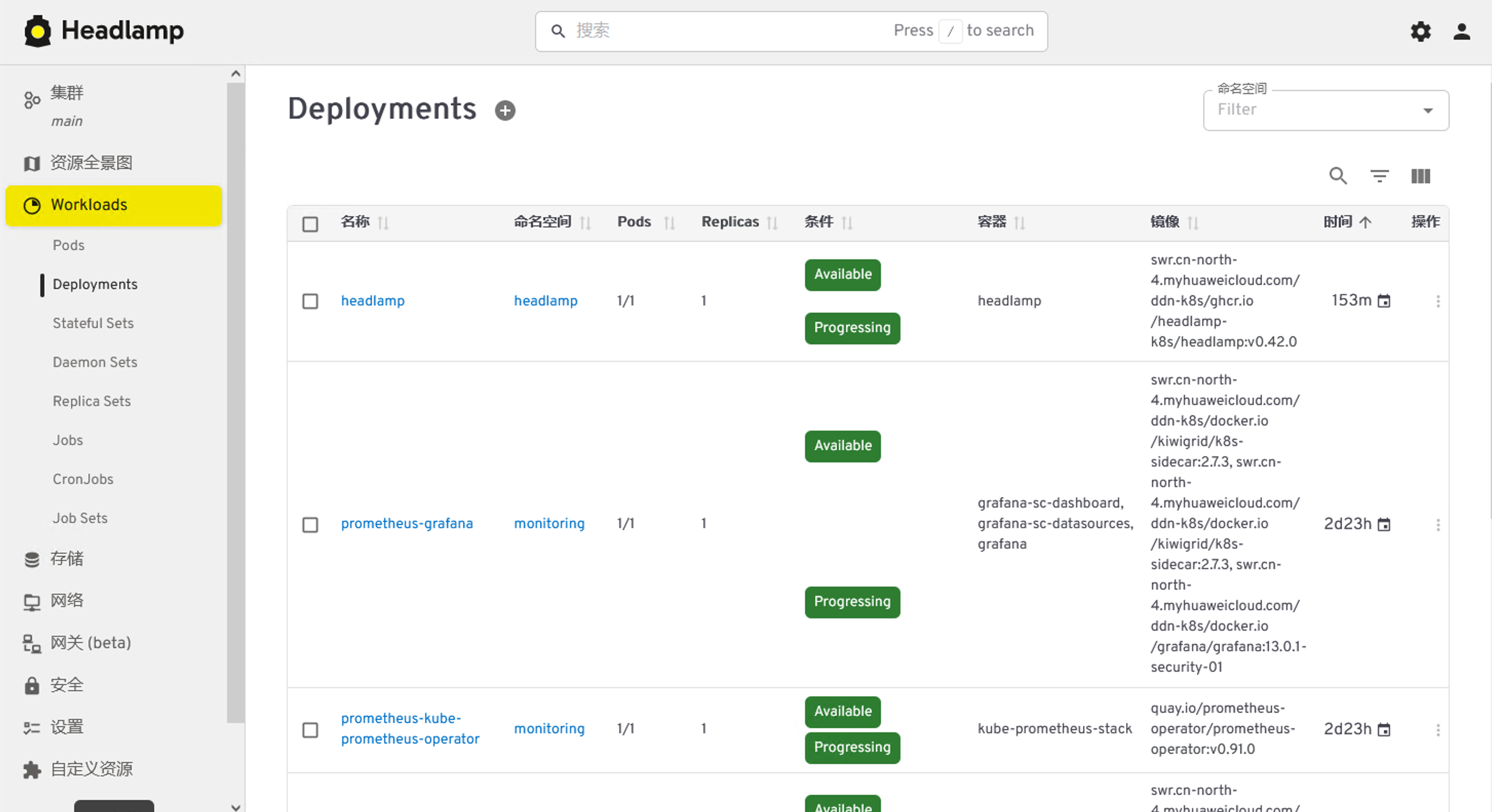Click the 网络 network icon
Image resolution: width=1492 pixels, height=812 pixels.
(x=32, y=602)
